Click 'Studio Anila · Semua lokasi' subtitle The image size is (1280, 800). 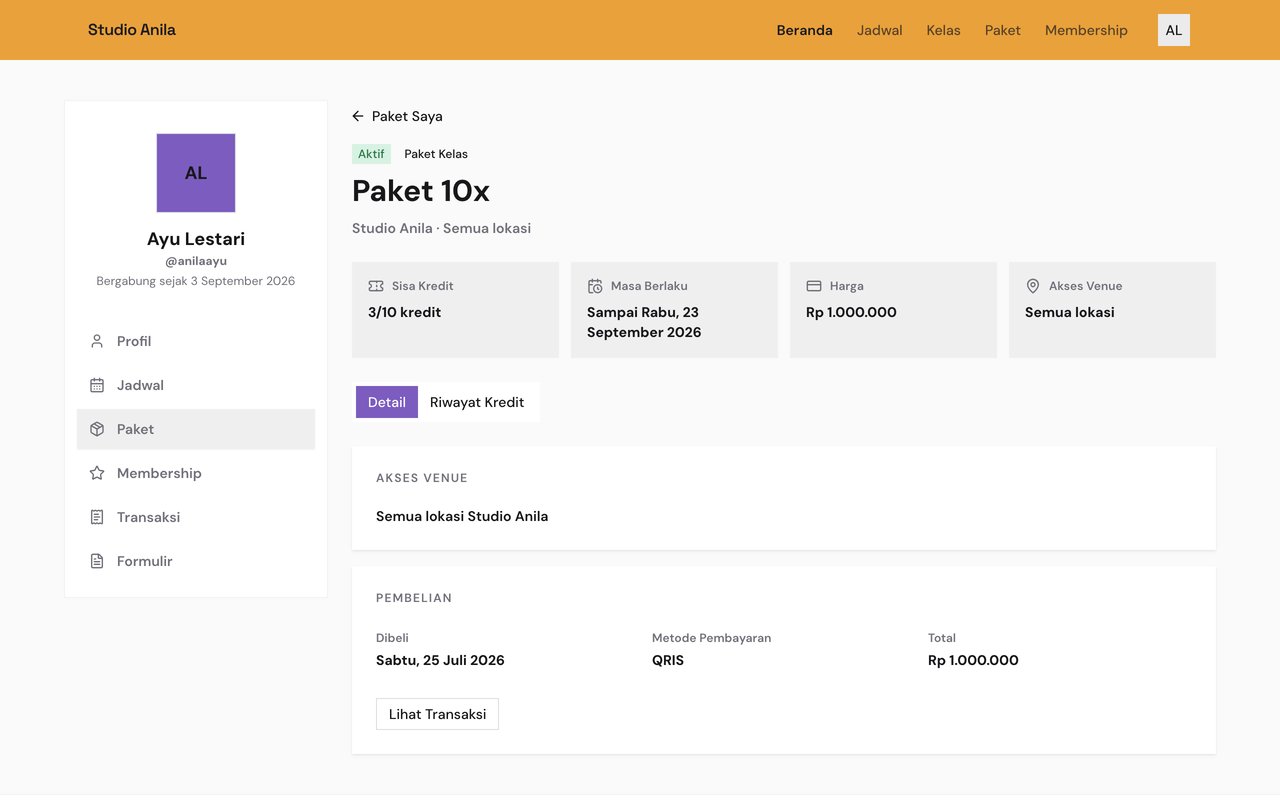click(441, 228)
